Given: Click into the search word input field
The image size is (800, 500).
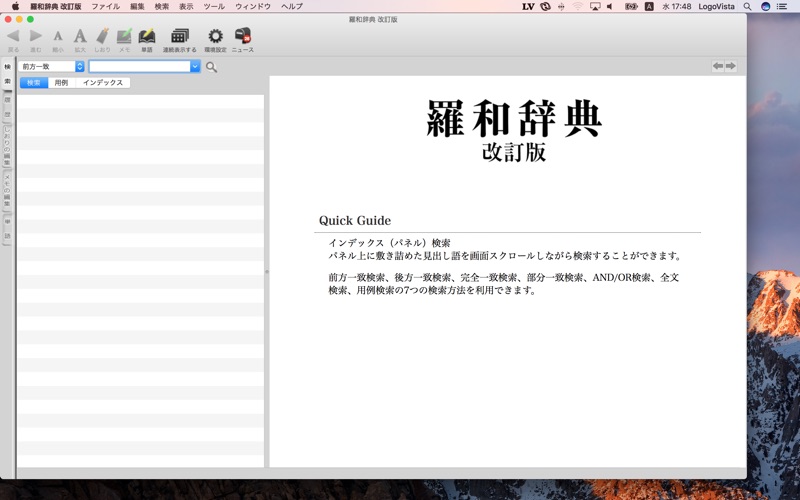Looking at the screenshot, I should coord(140,66).
